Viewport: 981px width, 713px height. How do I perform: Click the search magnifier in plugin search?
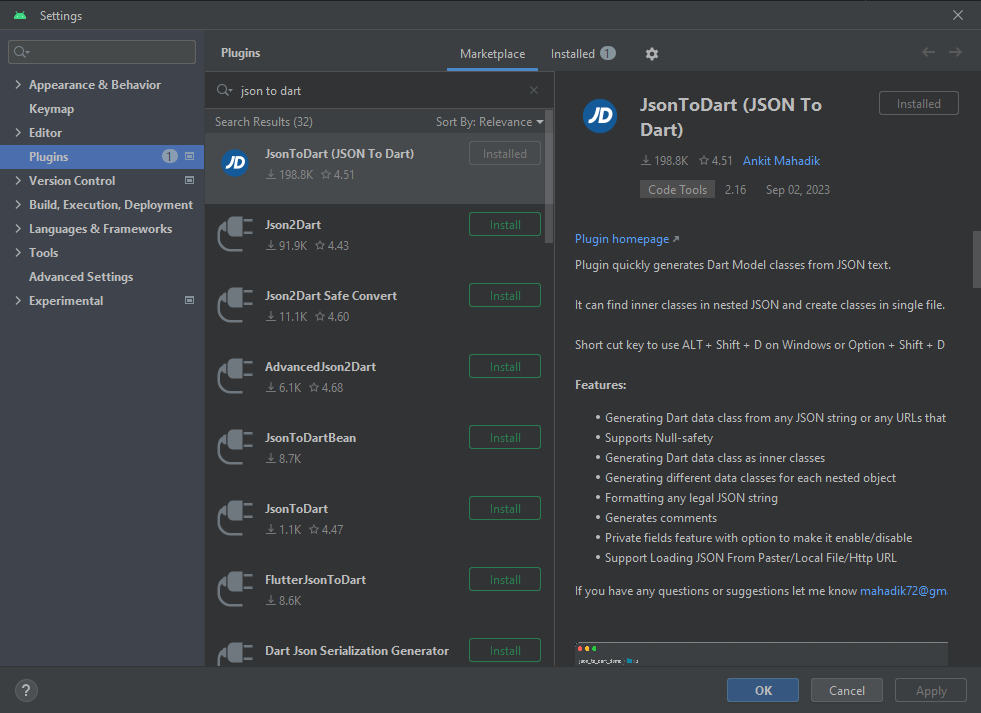224,91
